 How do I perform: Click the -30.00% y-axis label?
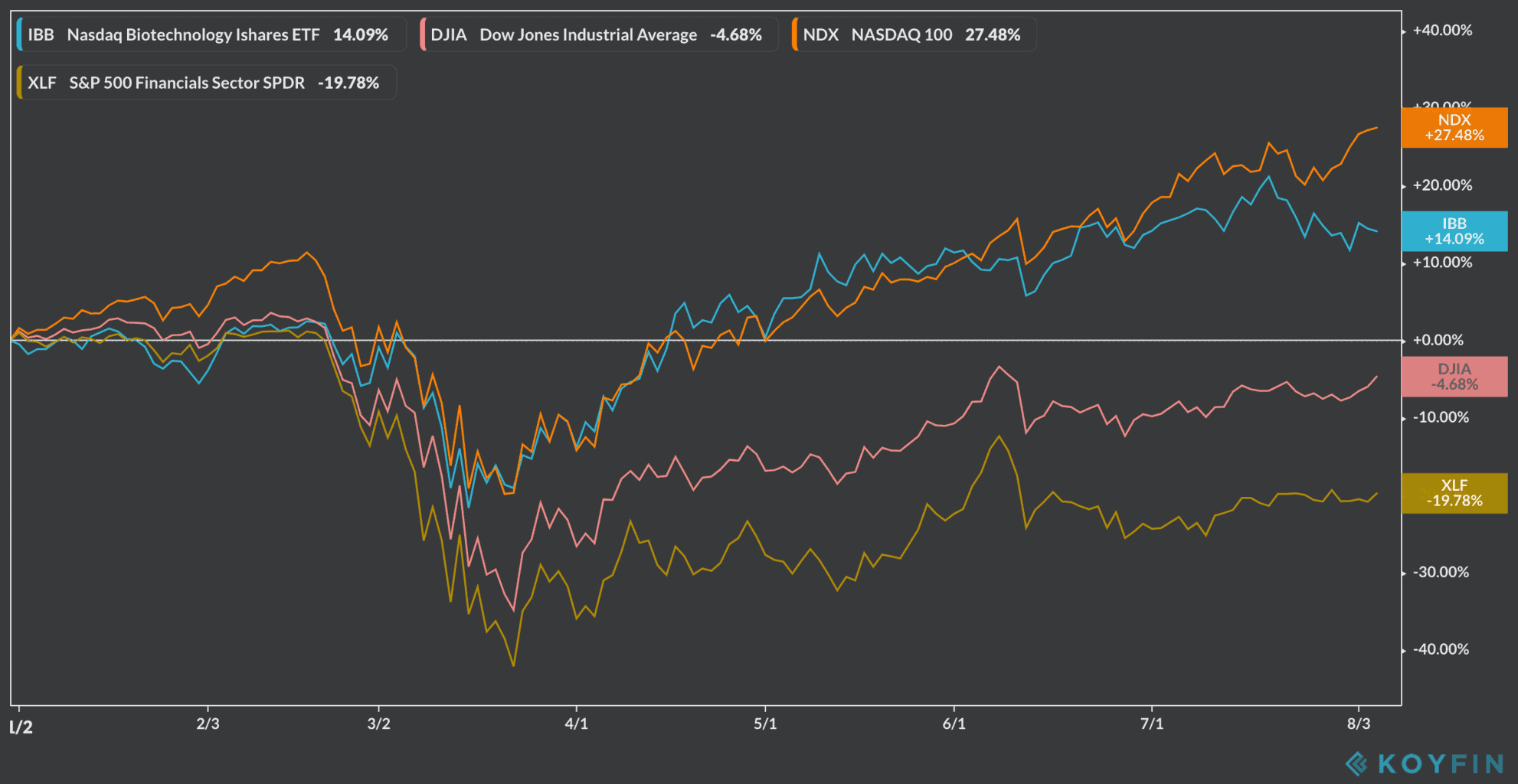1441,572
